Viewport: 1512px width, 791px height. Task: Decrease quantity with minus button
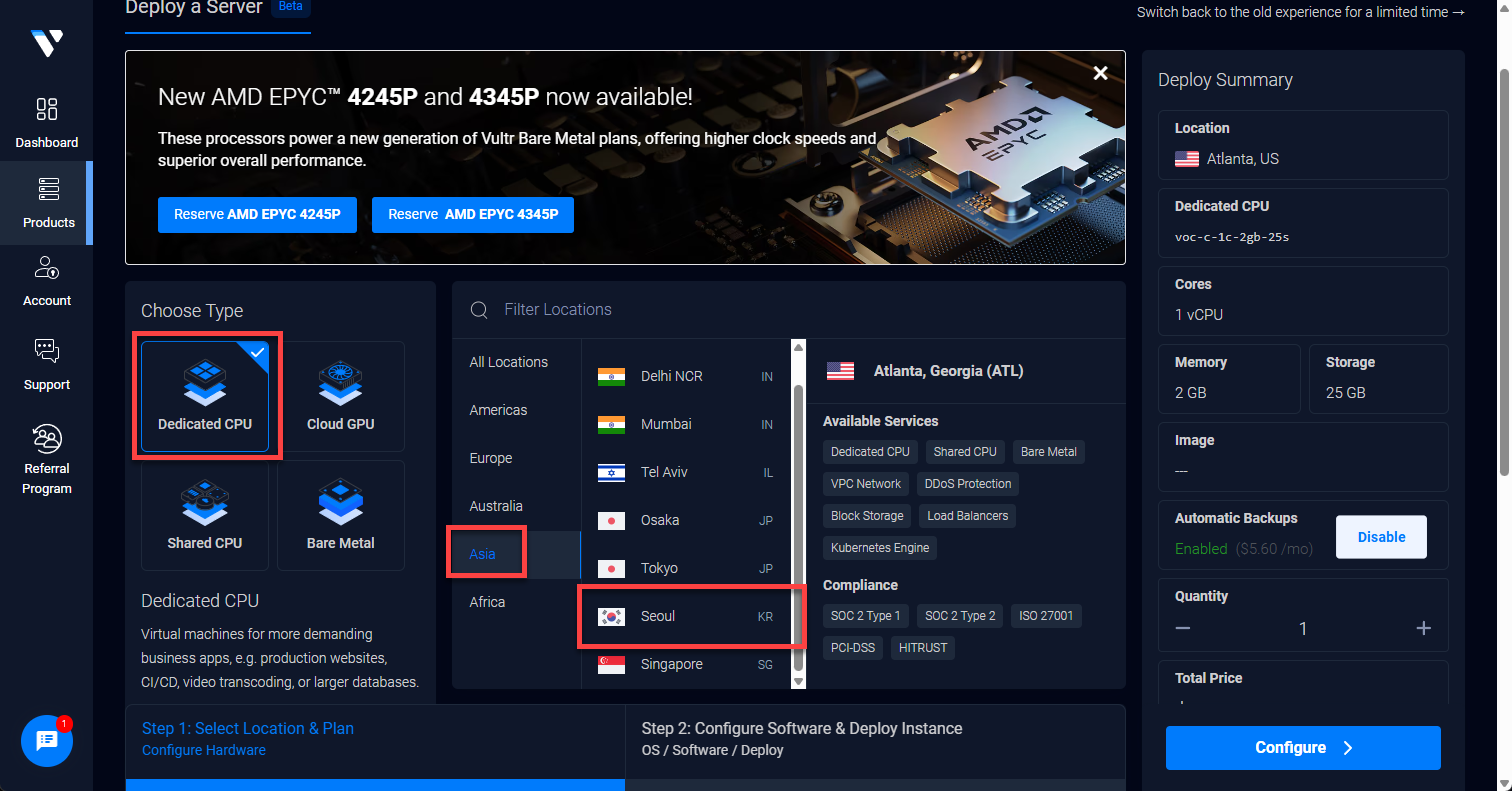coord(1183,628)
